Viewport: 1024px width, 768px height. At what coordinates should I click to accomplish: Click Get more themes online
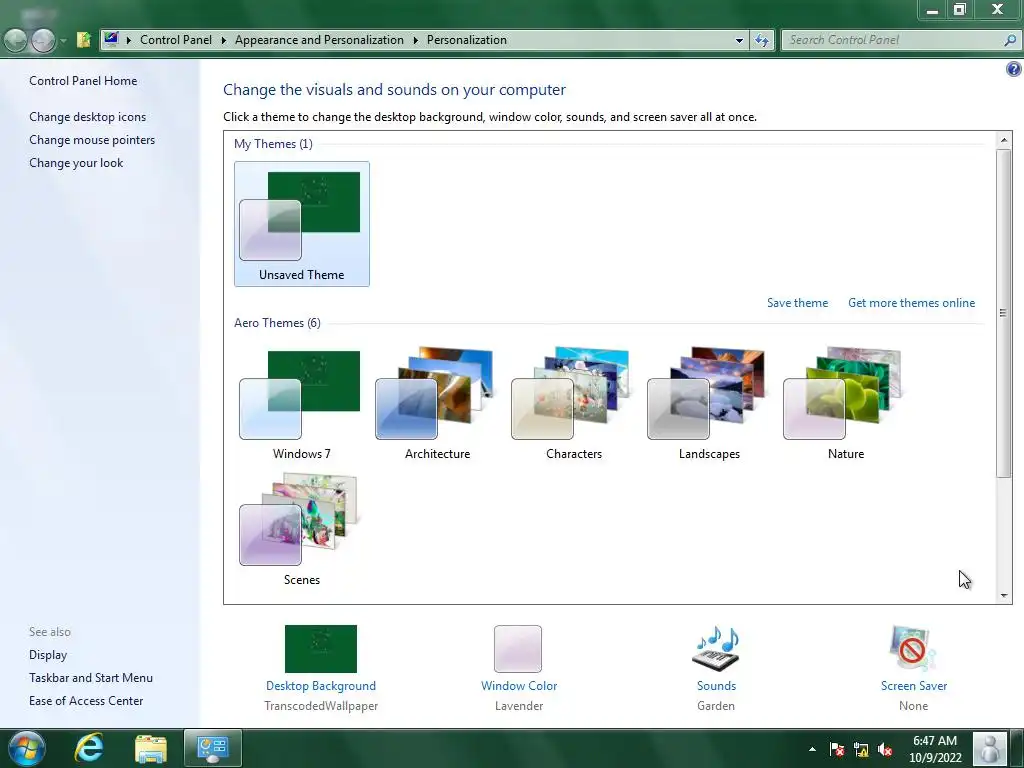point(912,302)
